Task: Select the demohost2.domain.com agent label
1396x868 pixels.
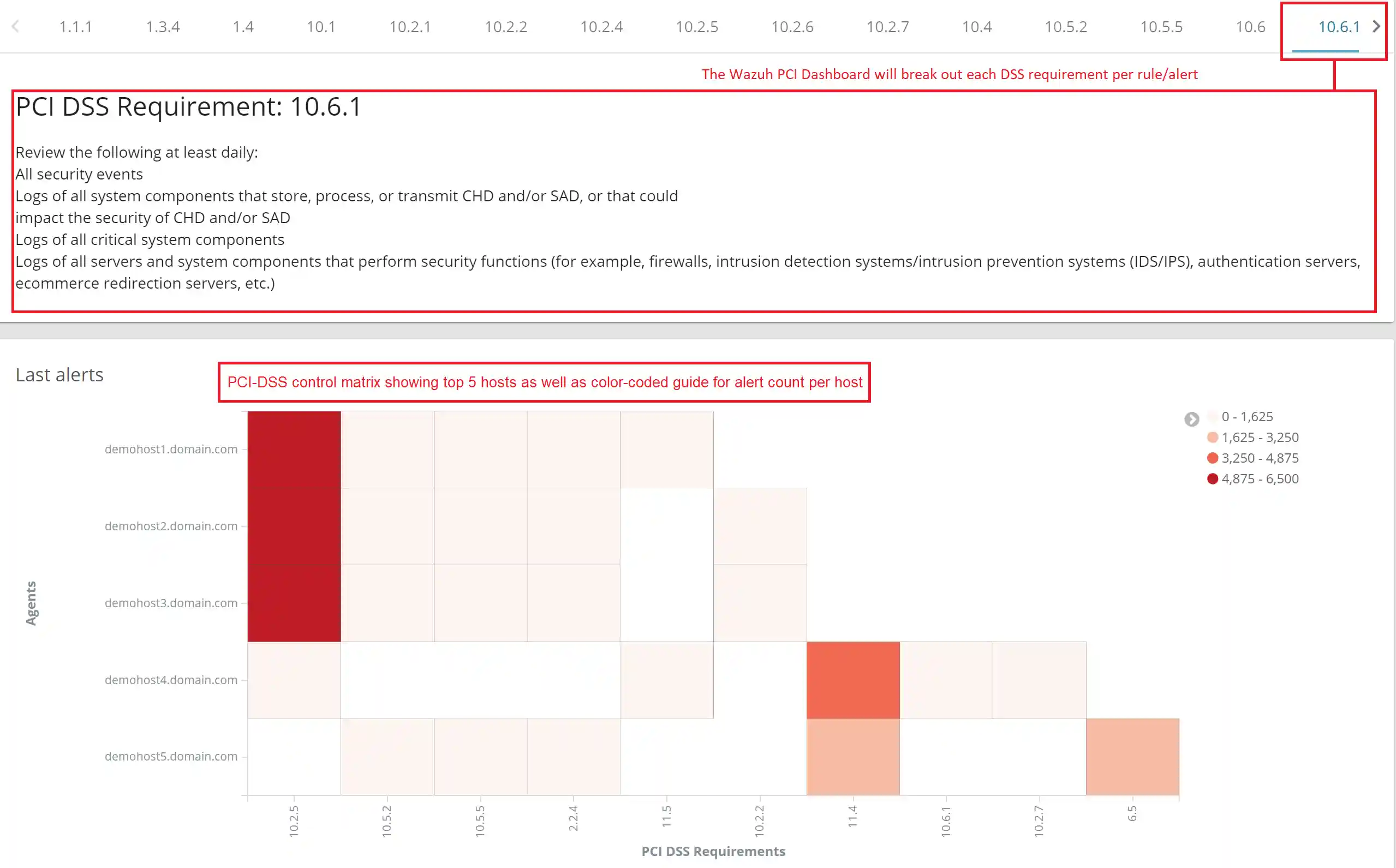Action: pyautogui.click(x=171, y=526)
